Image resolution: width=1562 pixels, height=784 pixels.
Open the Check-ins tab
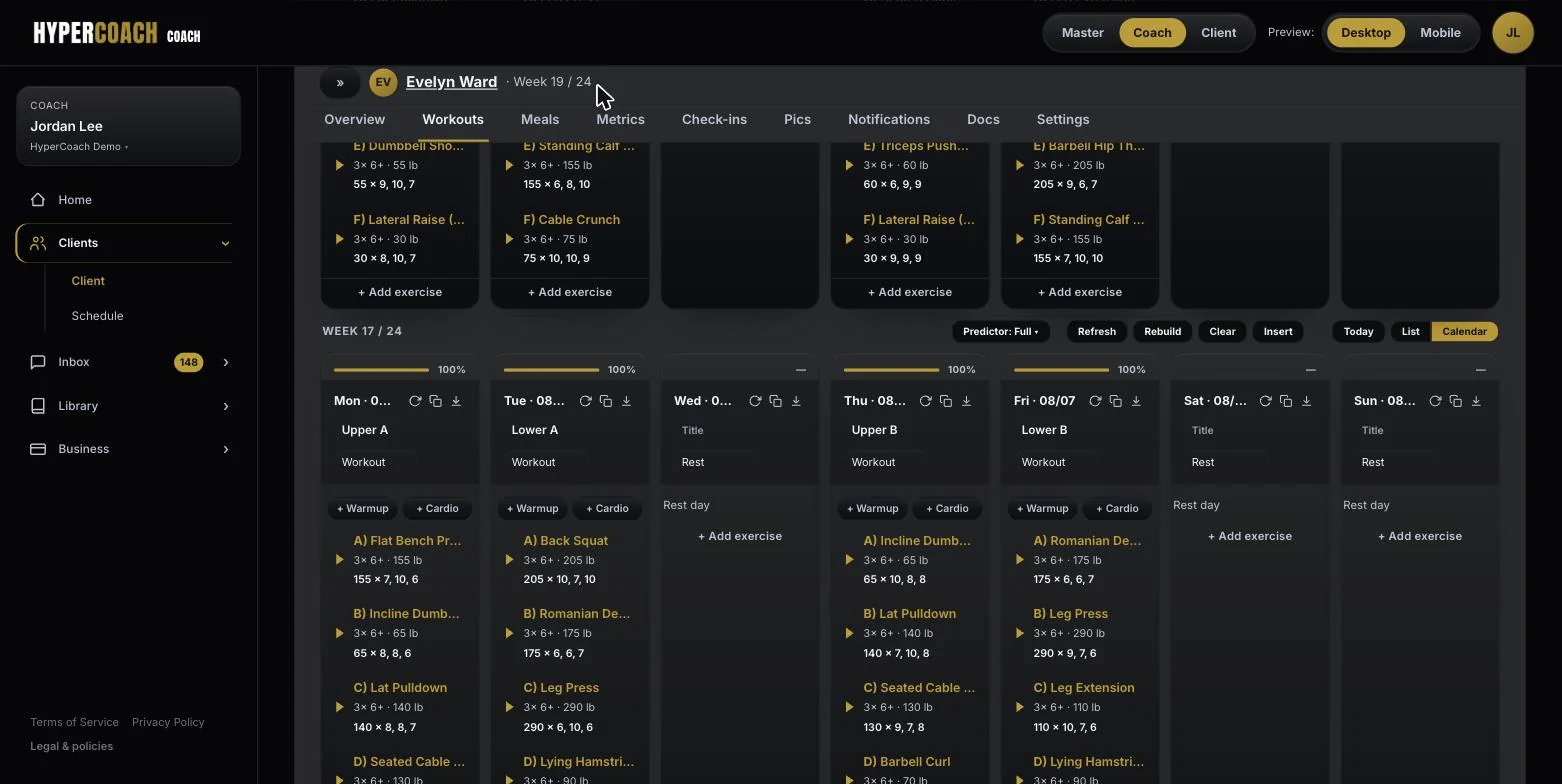tap(714, 119)
